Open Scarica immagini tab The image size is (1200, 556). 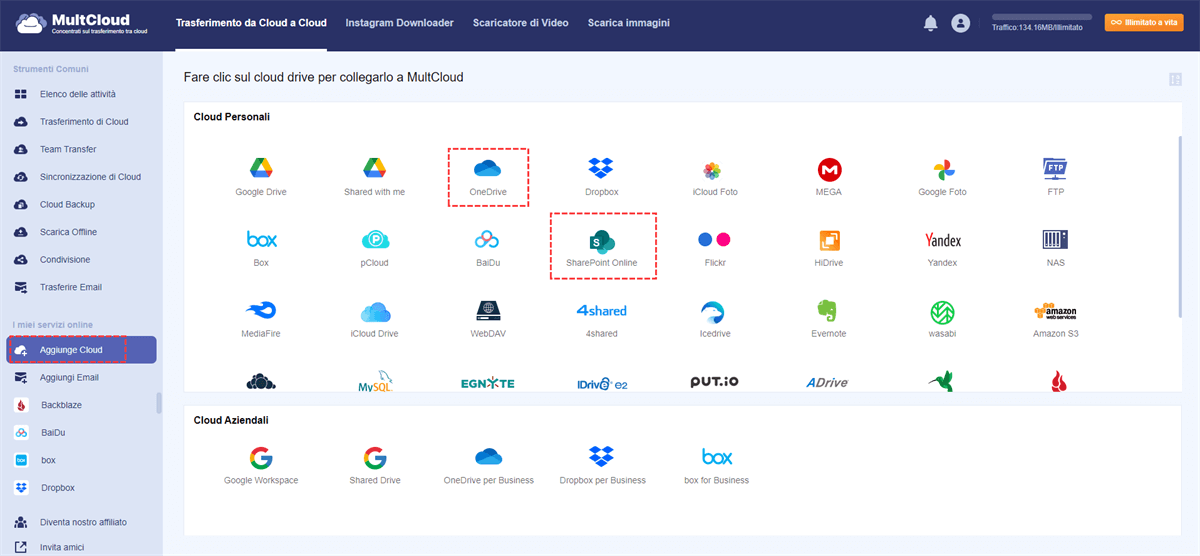pyautogui.click(x=628, y=23)
